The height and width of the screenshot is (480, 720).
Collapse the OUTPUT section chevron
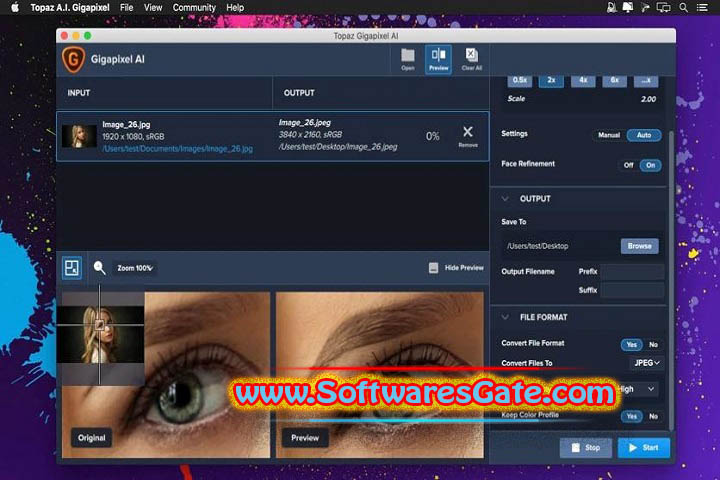pos(505,199)
